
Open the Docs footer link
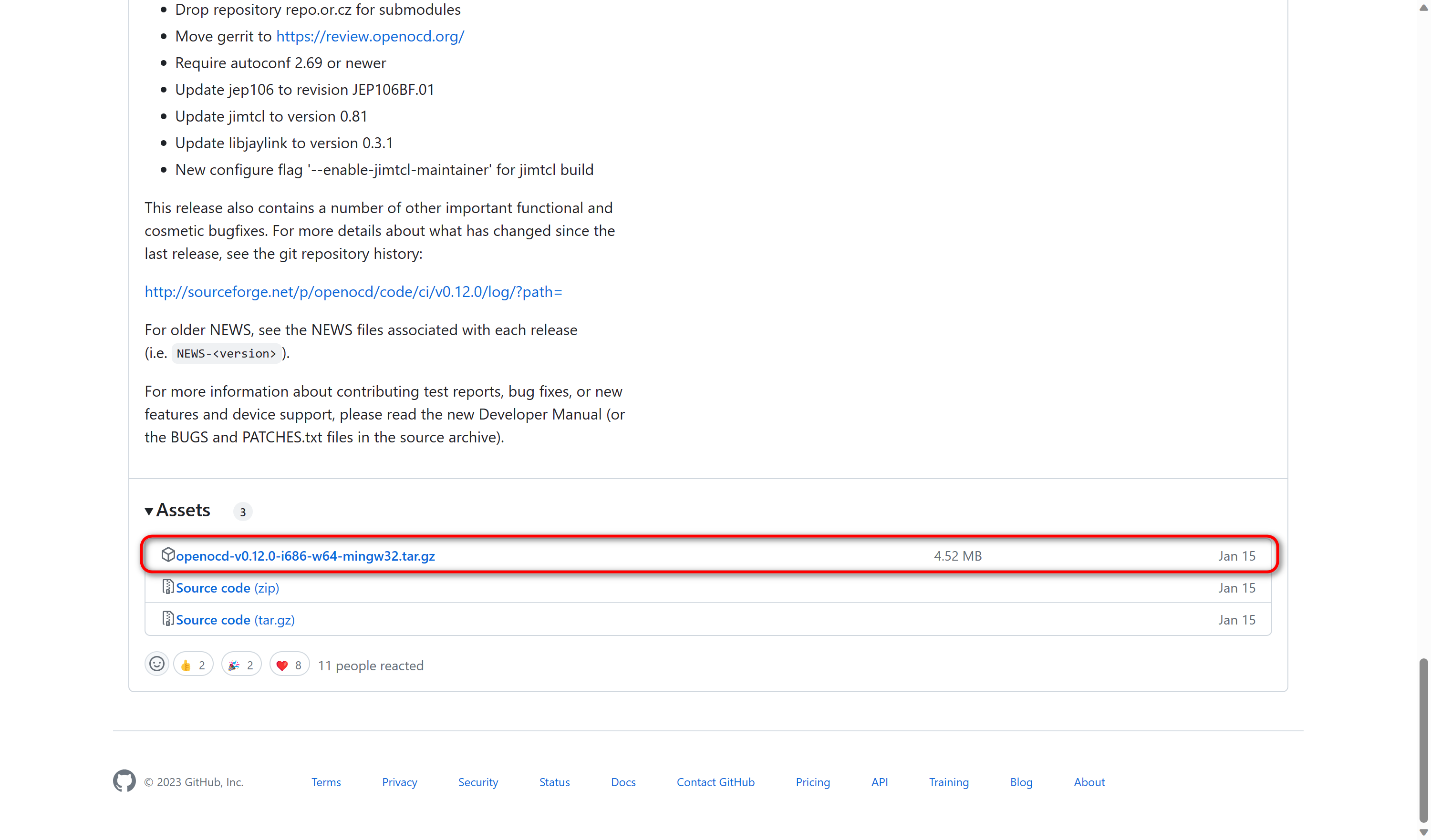click(623, 782)
